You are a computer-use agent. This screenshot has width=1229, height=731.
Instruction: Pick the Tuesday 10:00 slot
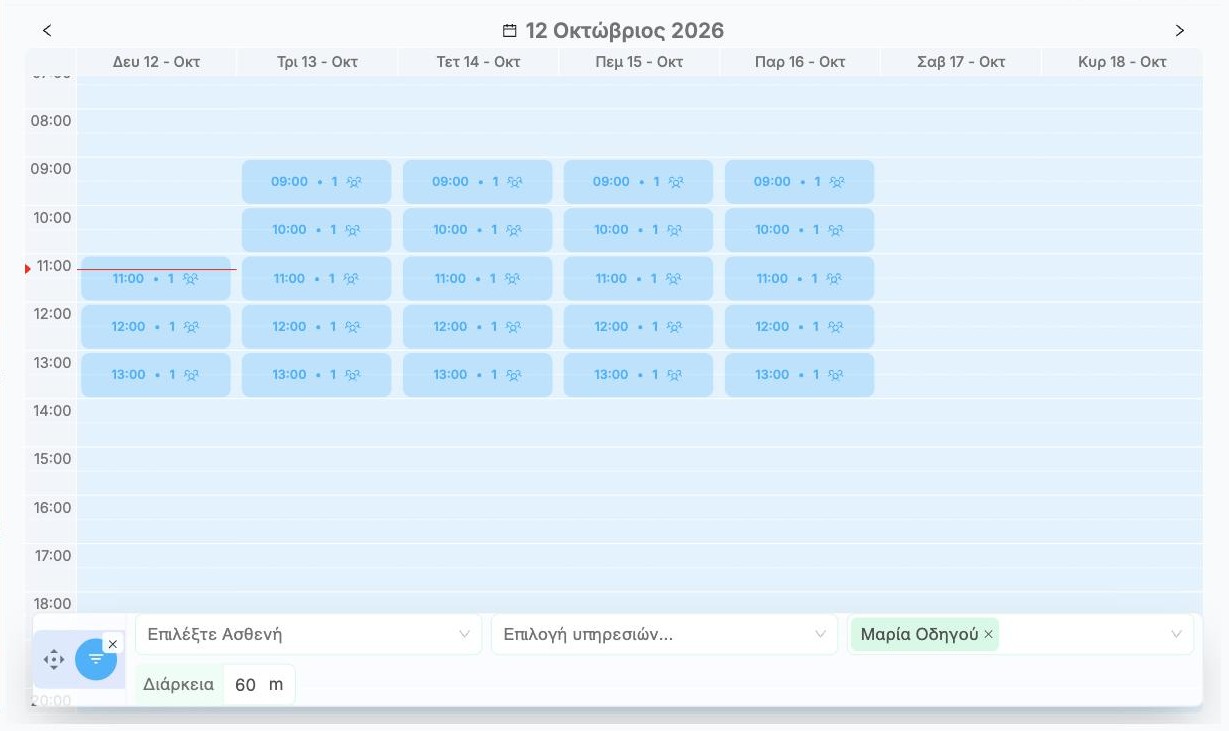pos(317,230)
